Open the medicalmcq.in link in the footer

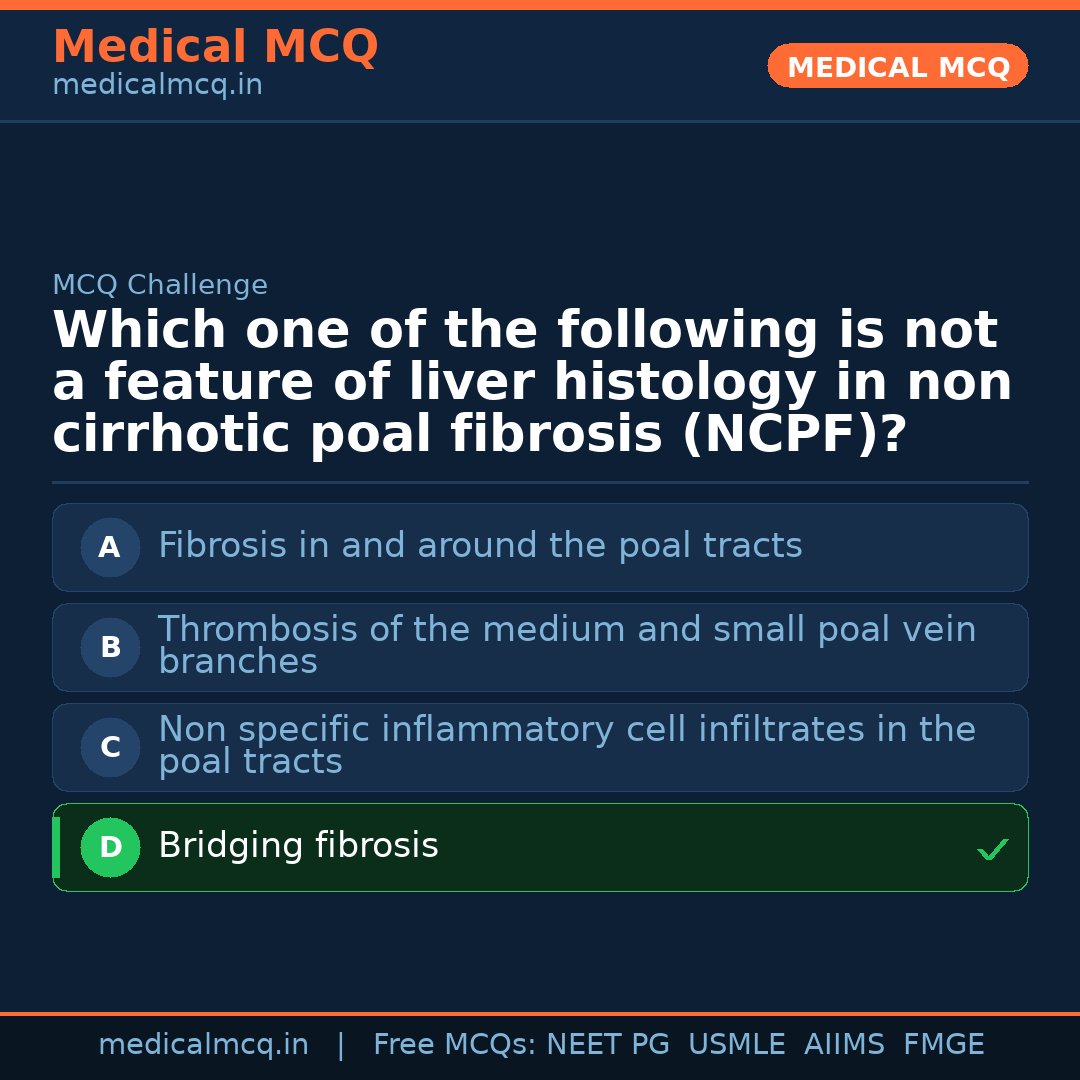click(x=203, y=1045)
